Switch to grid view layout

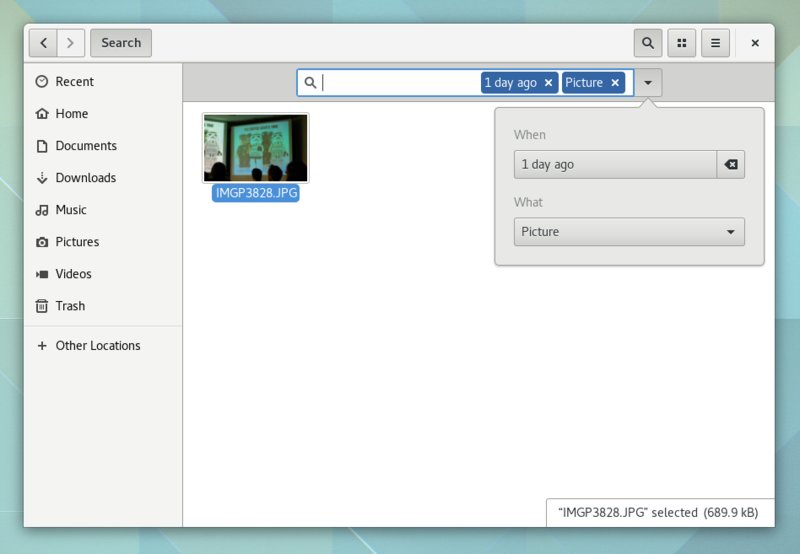pyautogui.click(x=681, y=43)
